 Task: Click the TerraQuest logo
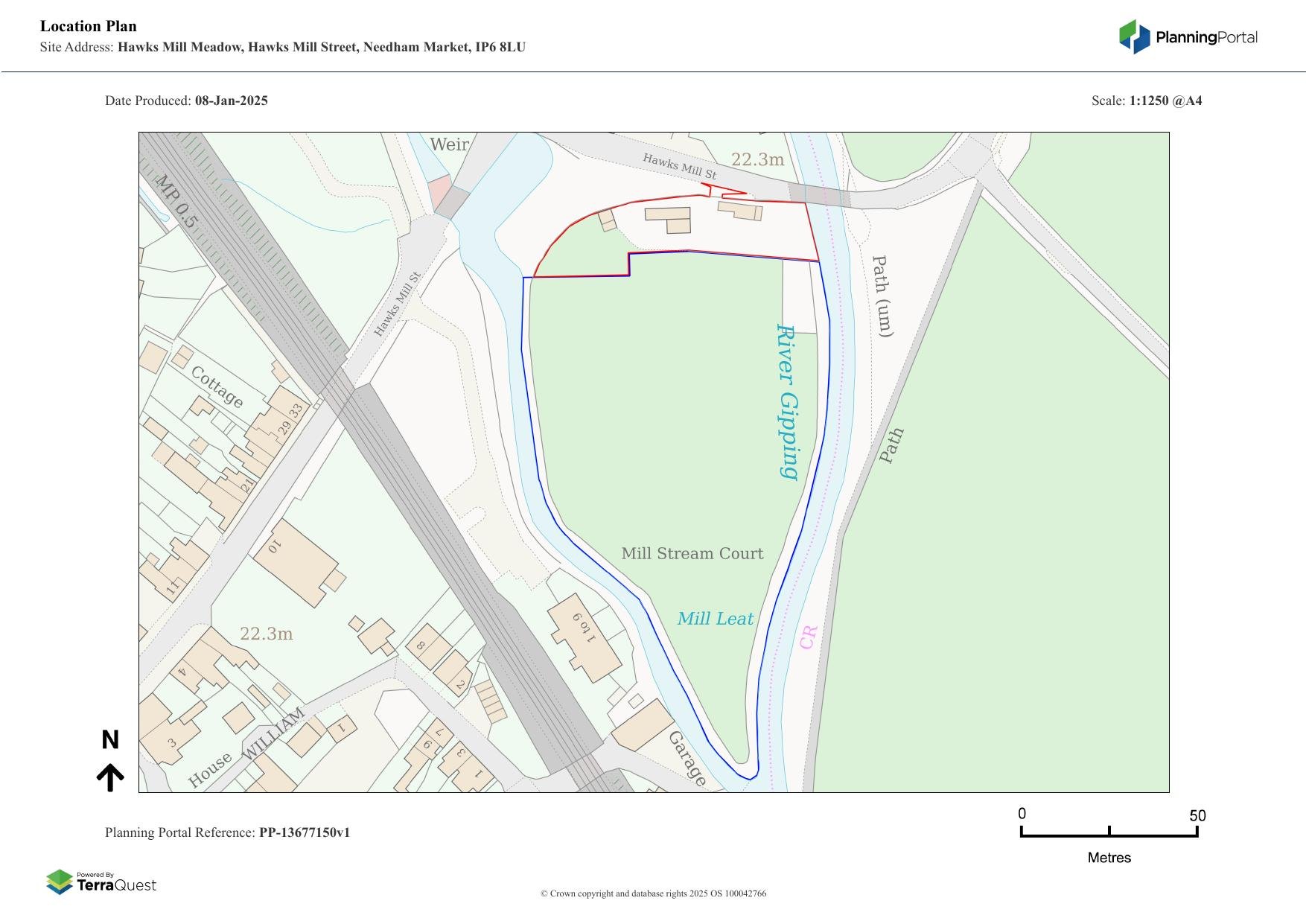(101, 882)
